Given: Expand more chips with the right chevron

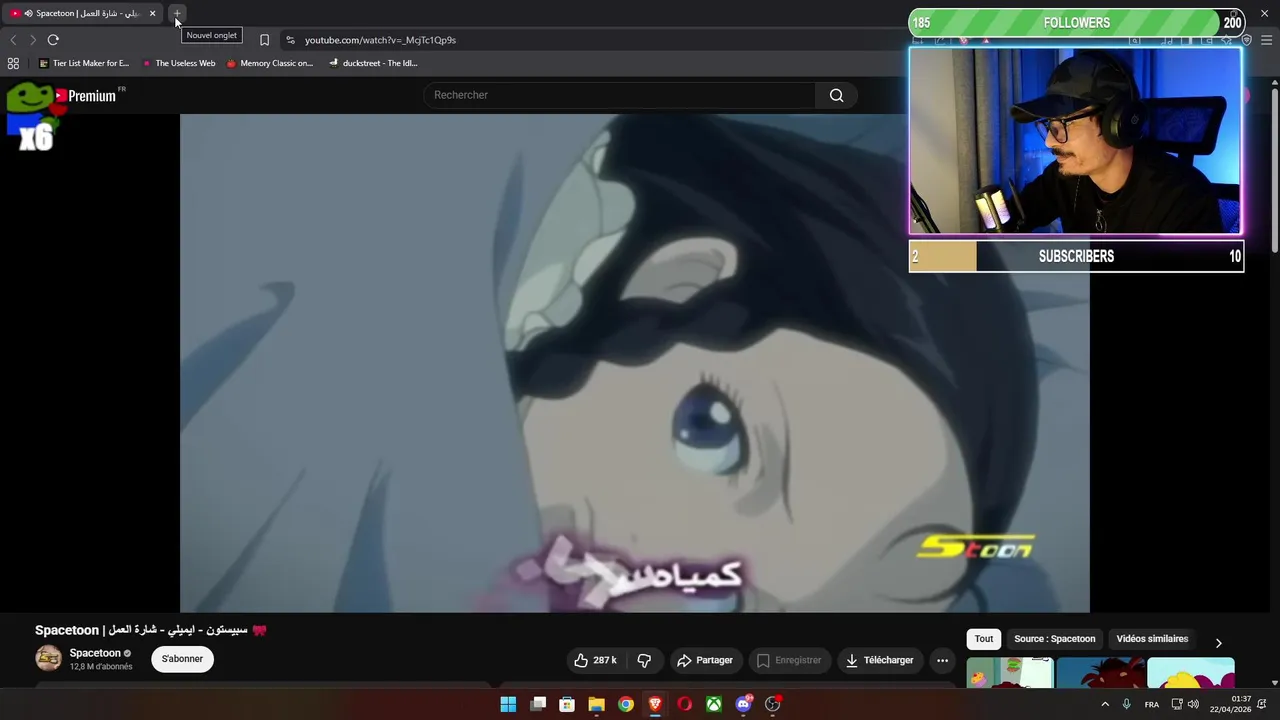Looking at the screenshot, I should [x=1218, y=643].
